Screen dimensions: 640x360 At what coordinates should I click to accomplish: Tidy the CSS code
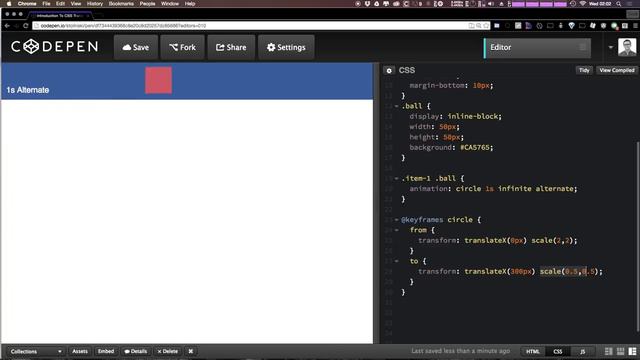pos(584,70)
